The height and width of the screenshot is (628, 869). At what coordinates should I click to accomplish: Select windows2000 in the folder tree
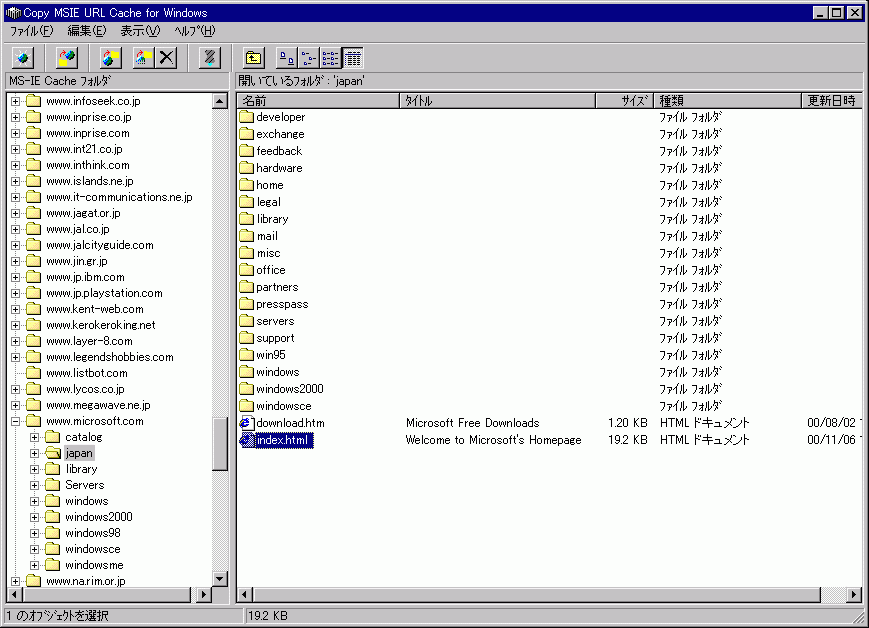(x=99, y=517)
